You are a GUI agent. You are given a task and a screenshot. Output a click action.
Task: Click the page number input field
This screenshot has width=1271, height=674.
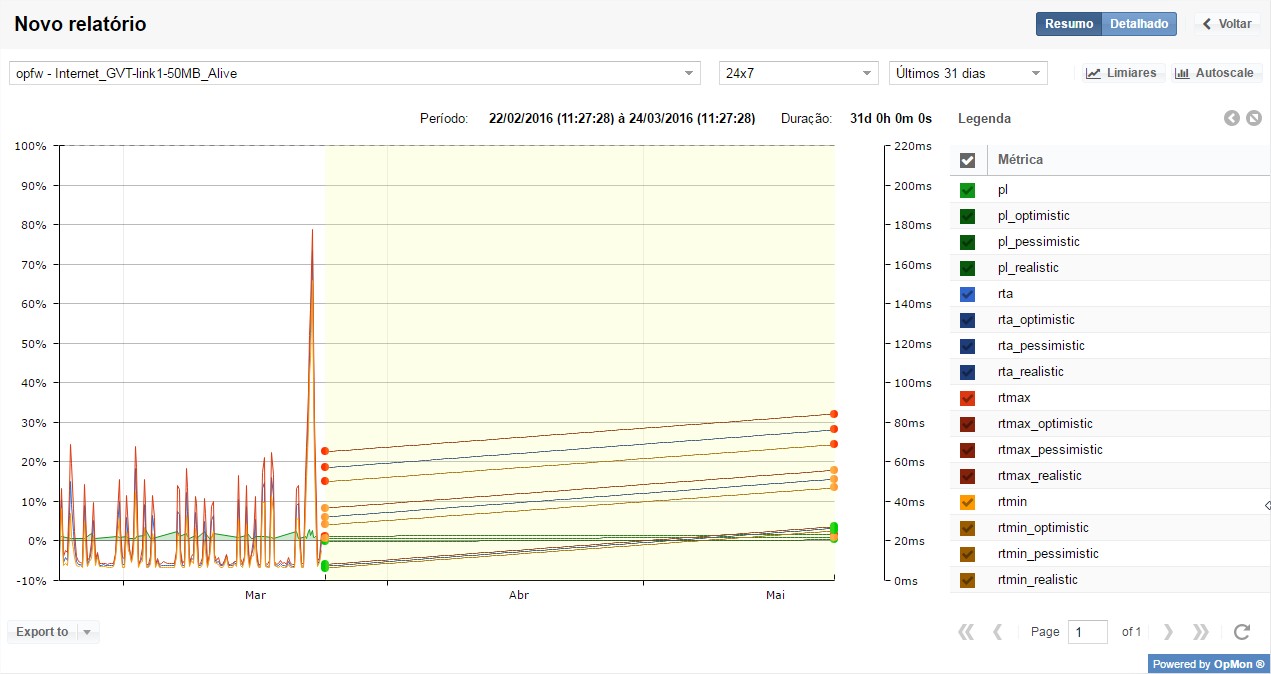pyautogui.click(x=1087, y=632)
